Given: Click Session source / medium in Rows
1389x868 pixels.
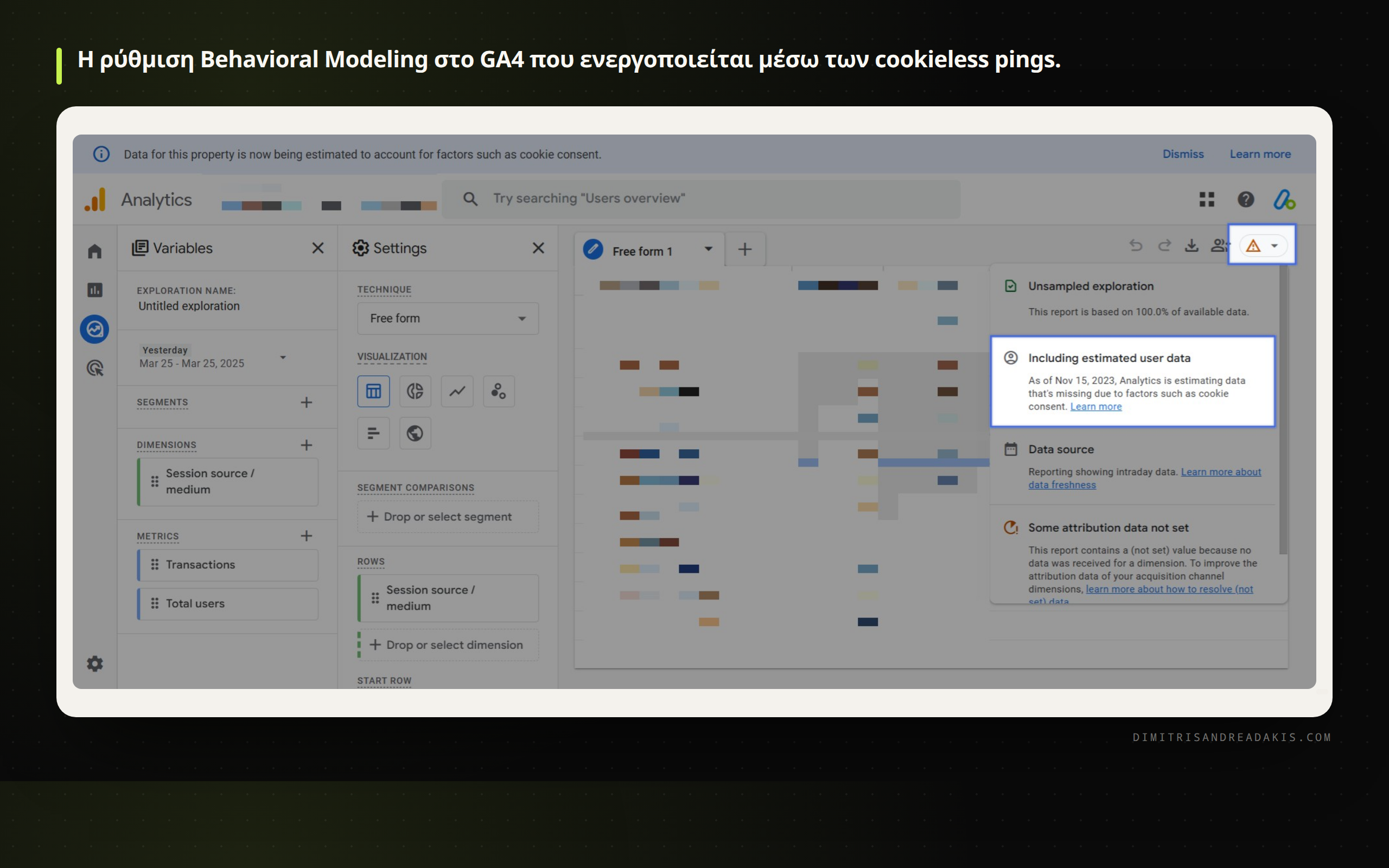Looking at the screenshot, I should point(448,598).
